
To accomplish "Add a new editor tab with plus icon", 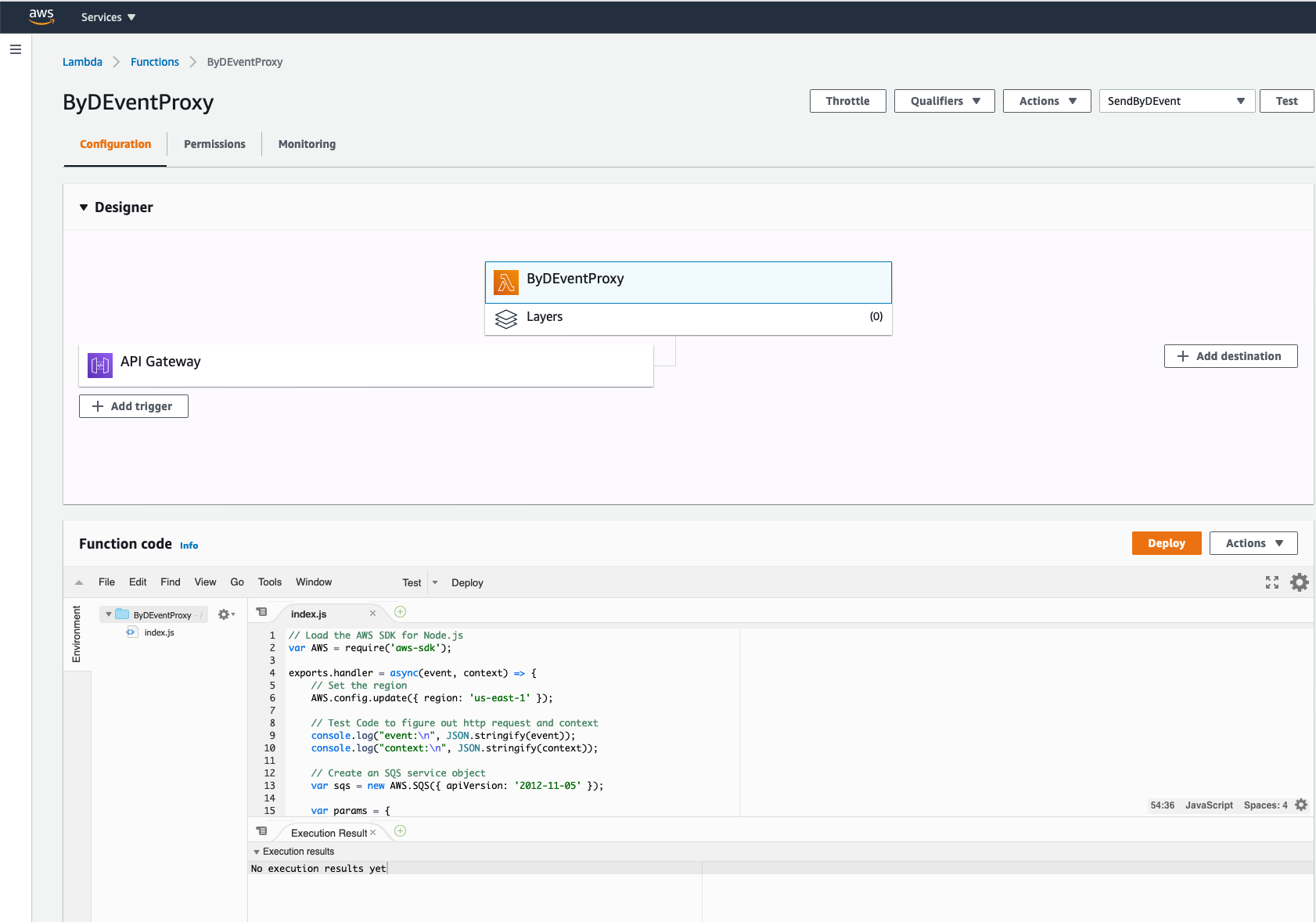I will (400, 612).
